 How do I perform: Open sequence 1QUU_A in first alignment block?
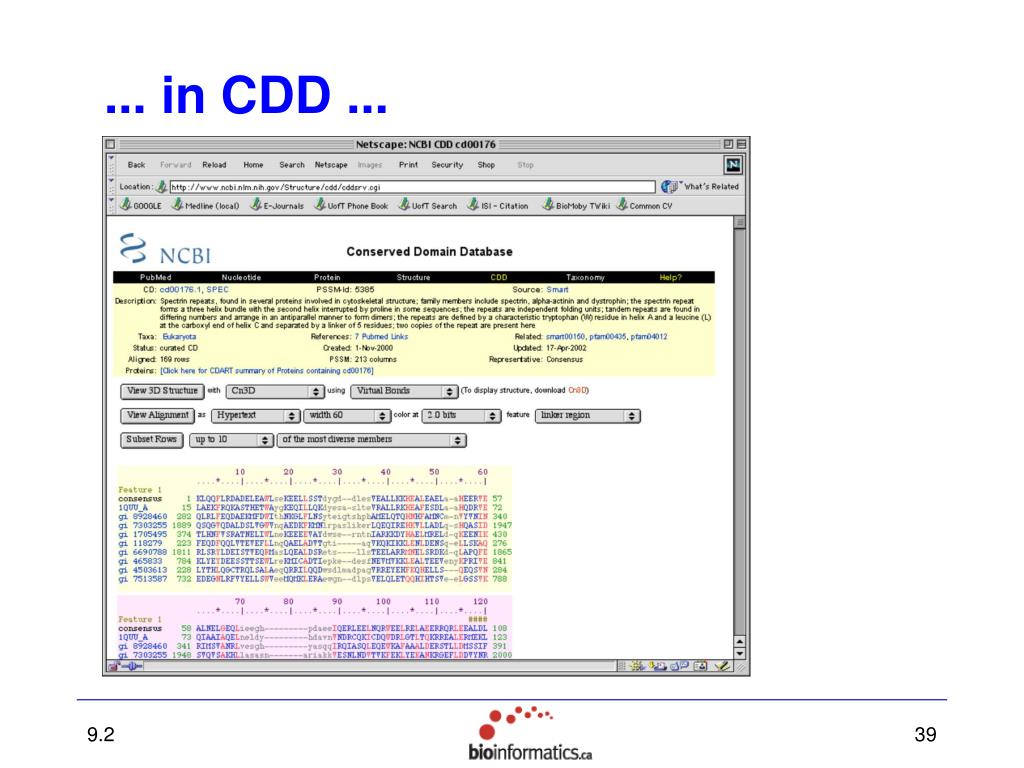(133, 507)
